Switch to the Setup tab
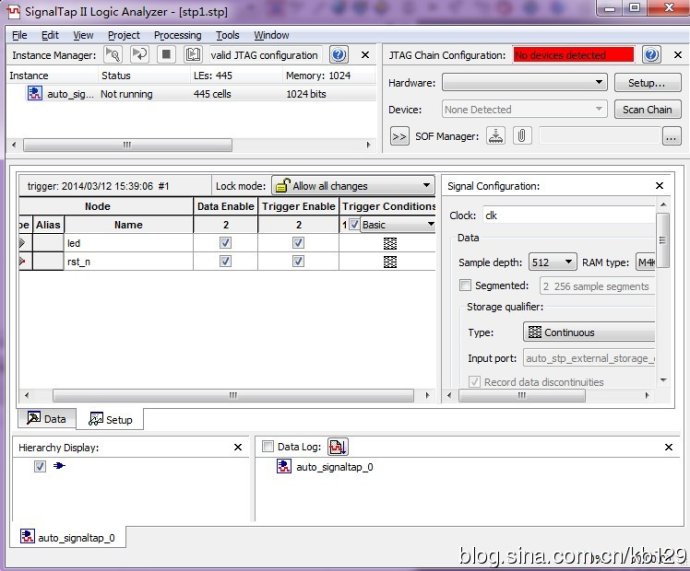This screenshot has width=690, height=571. 110,419
